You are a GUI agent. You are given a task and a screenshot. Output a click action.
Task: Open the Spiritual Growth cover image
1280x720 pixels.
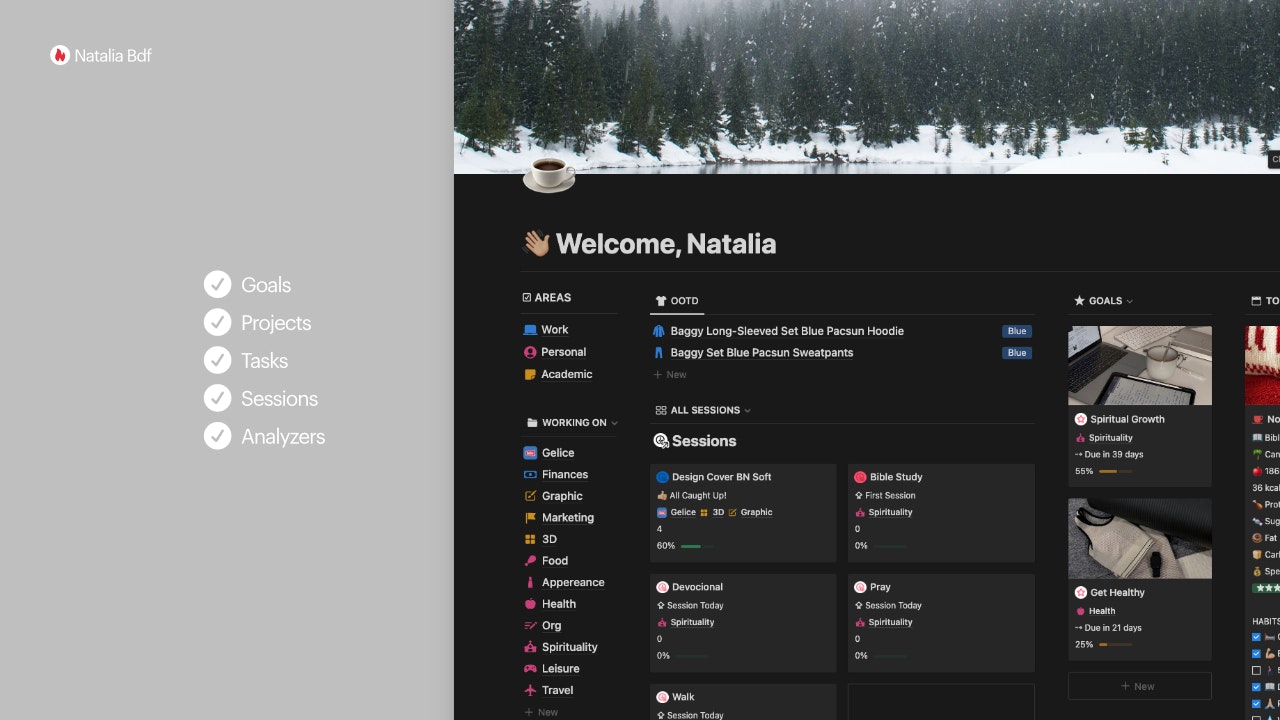click(x=1139, y=365)
